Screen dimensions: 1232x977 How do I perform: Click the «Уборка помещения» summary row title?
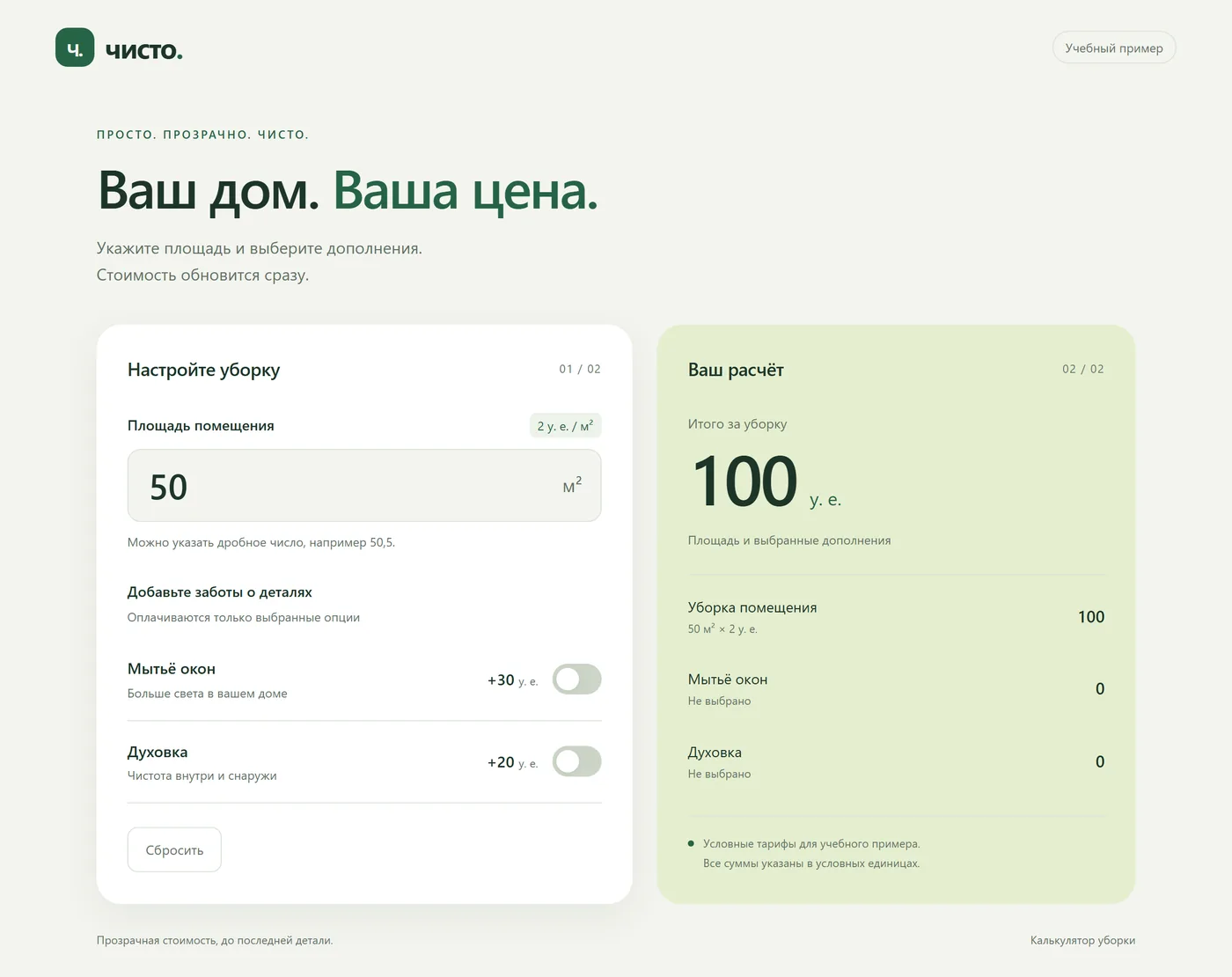752,607
